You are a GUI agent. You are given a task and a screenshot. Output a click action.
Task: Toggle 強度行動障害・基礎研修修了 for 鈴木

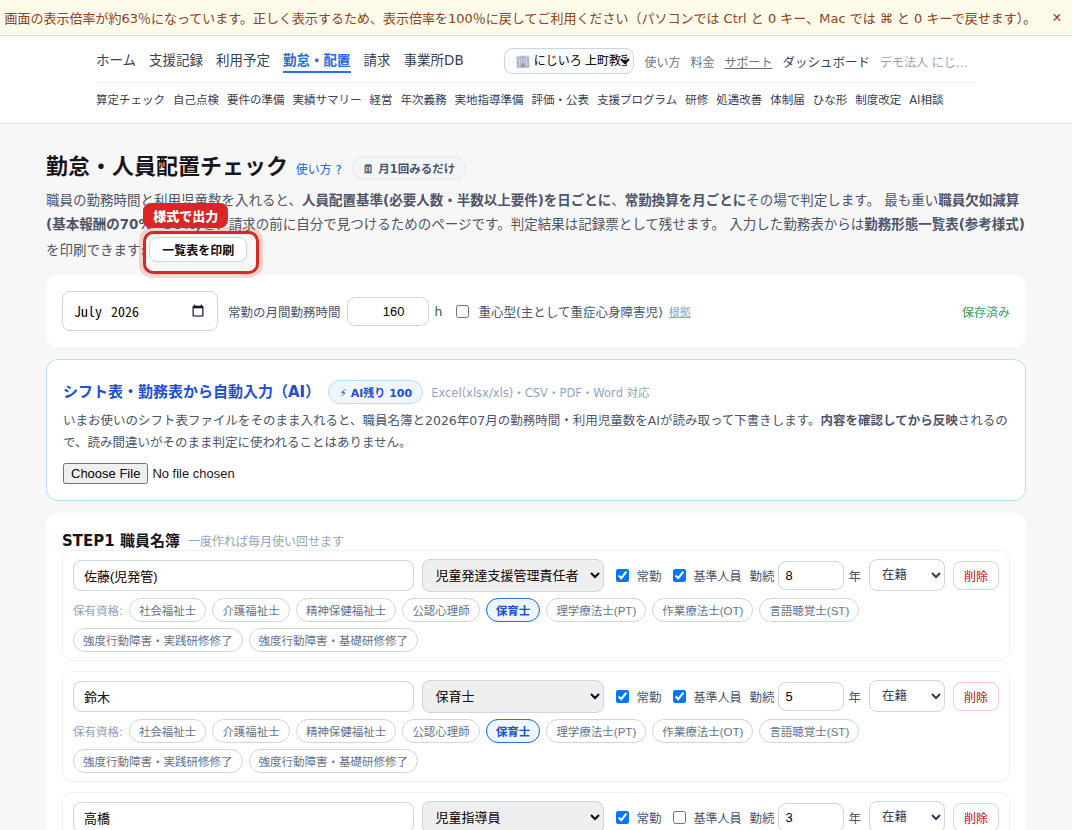pyautogui.click(x=333, y=761)
